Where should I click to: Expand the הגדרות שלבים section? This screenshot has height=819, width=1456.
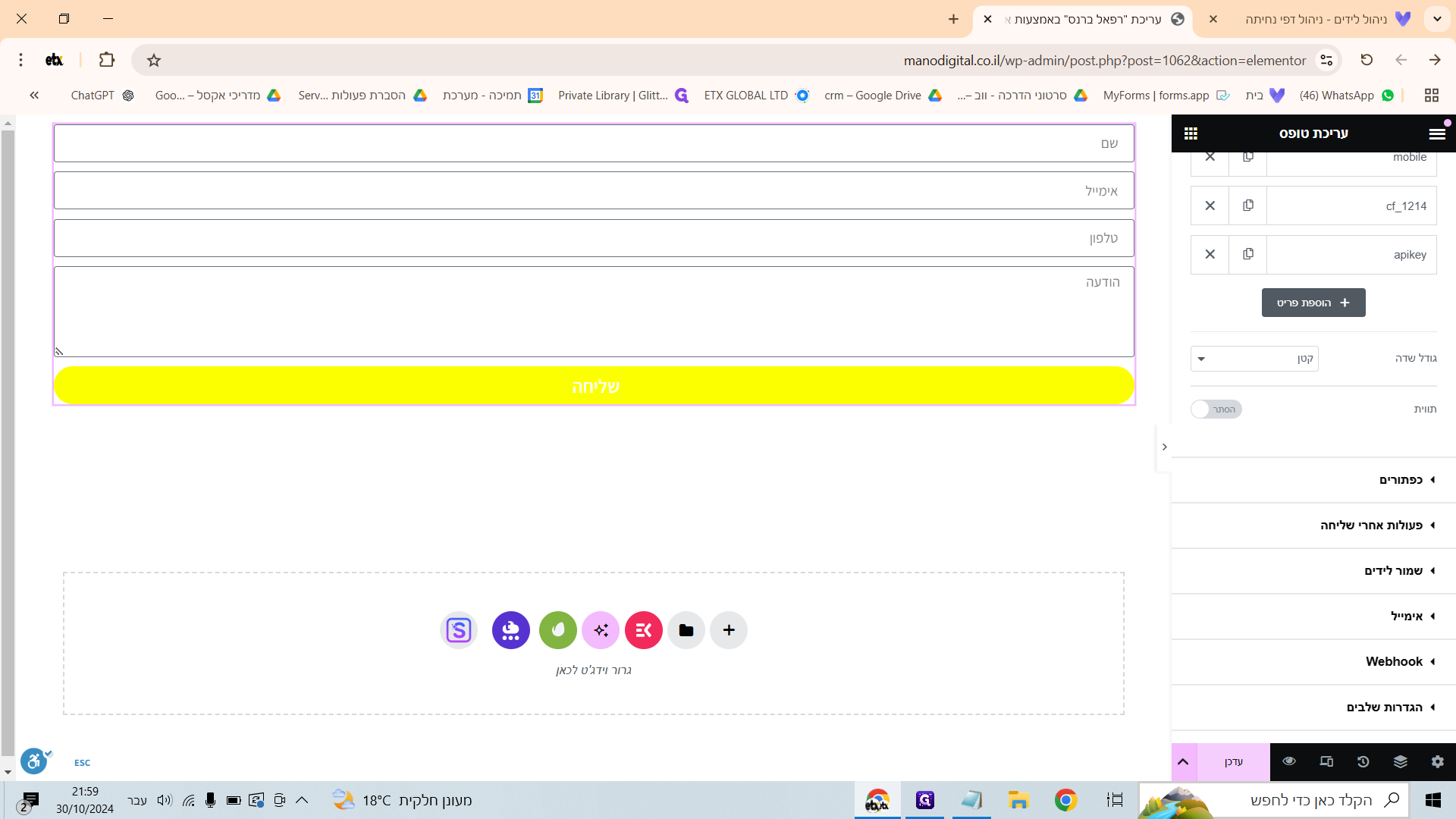[x=1313, y=708]
